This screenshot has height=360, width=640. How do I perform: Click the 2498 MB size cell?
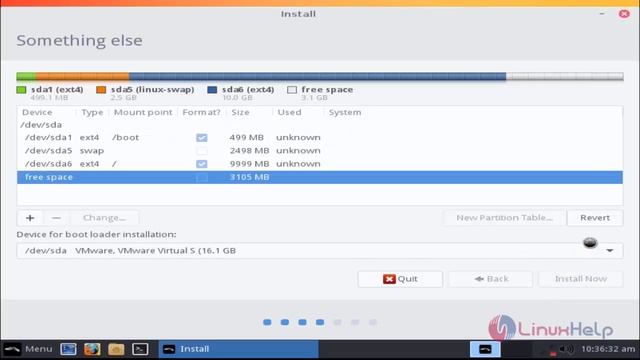pyautogui.click(x=249, y=151)
